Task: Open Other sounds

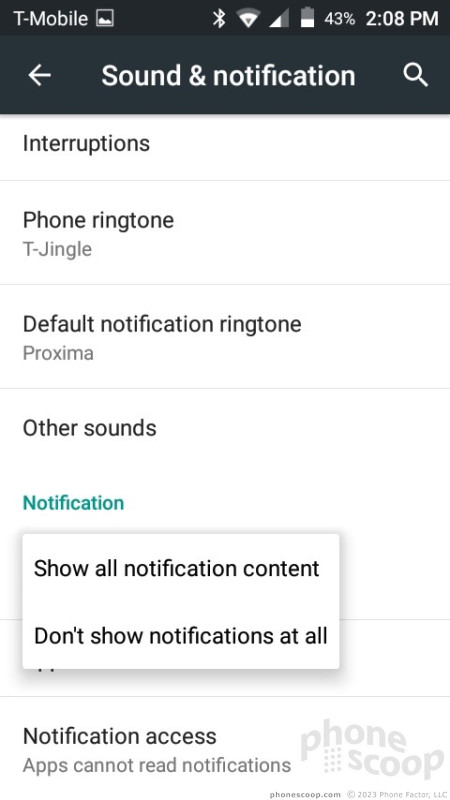Action: pos(225,428)
